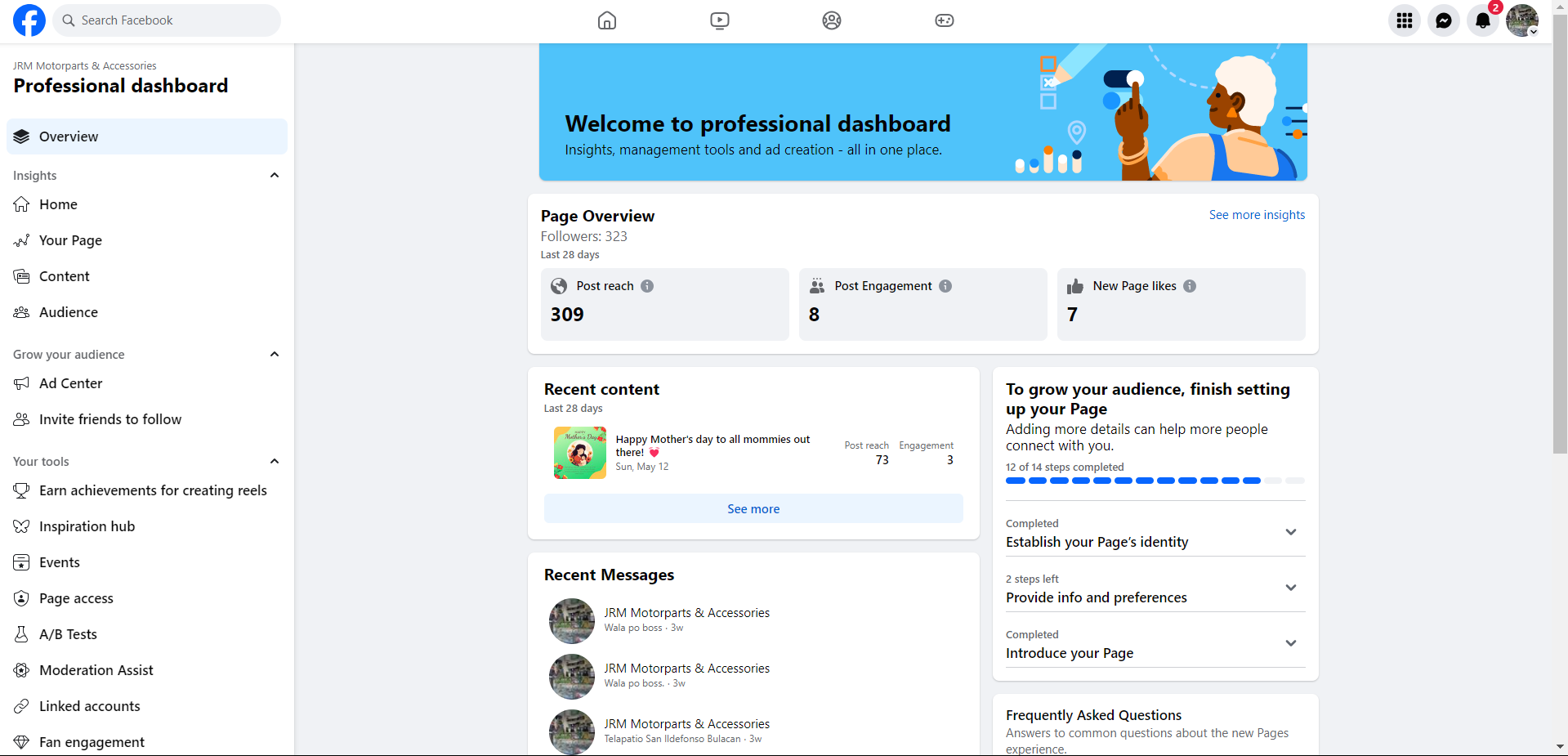Click the Fan engagement label
Viewport: 1568px width, 756px height.
(x=92, y=742)
